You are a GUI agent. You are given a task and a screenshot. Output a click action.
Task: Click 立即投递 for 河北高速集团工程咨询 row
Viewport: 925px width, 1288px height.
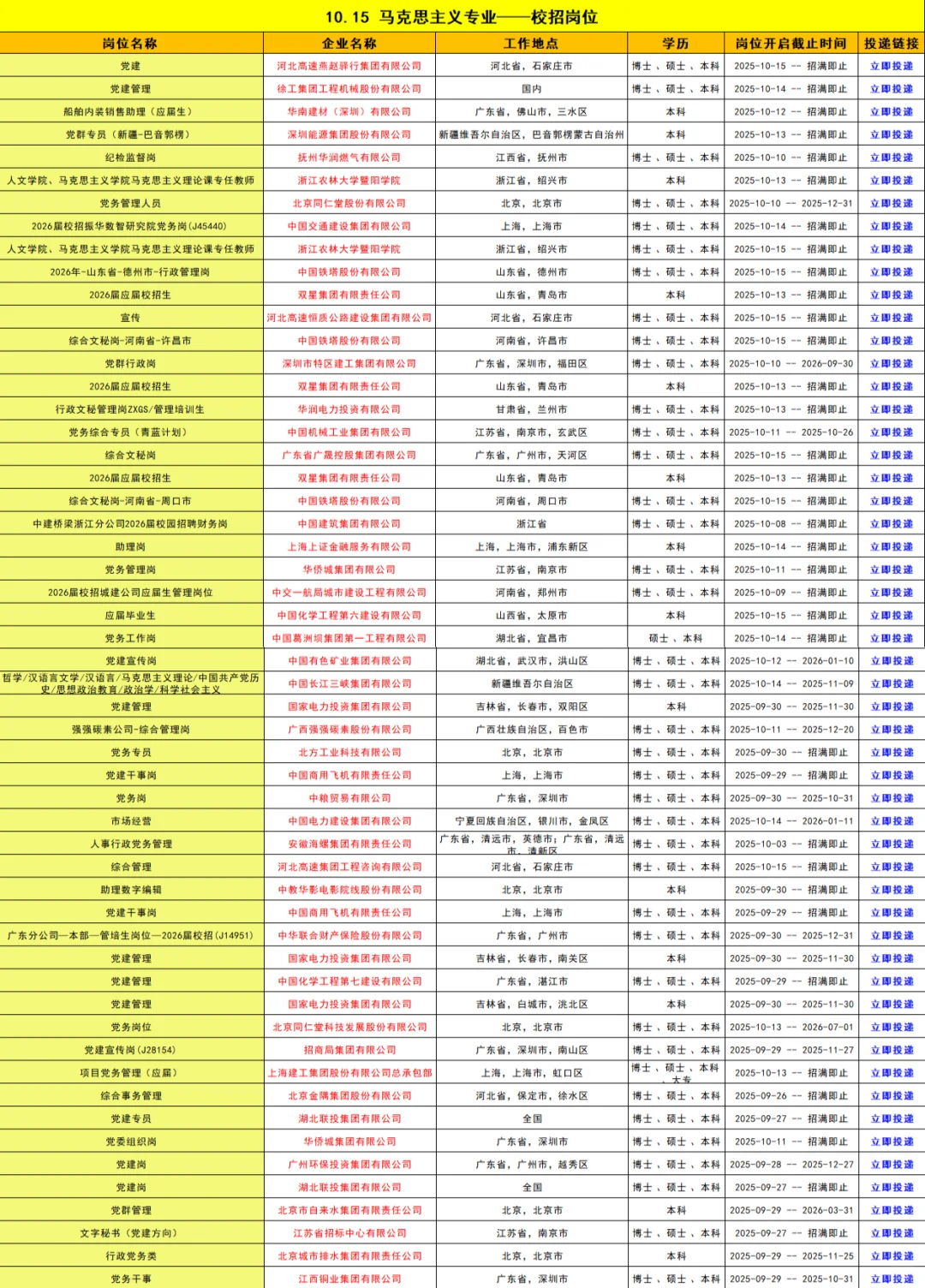click(x=892, y=868)
